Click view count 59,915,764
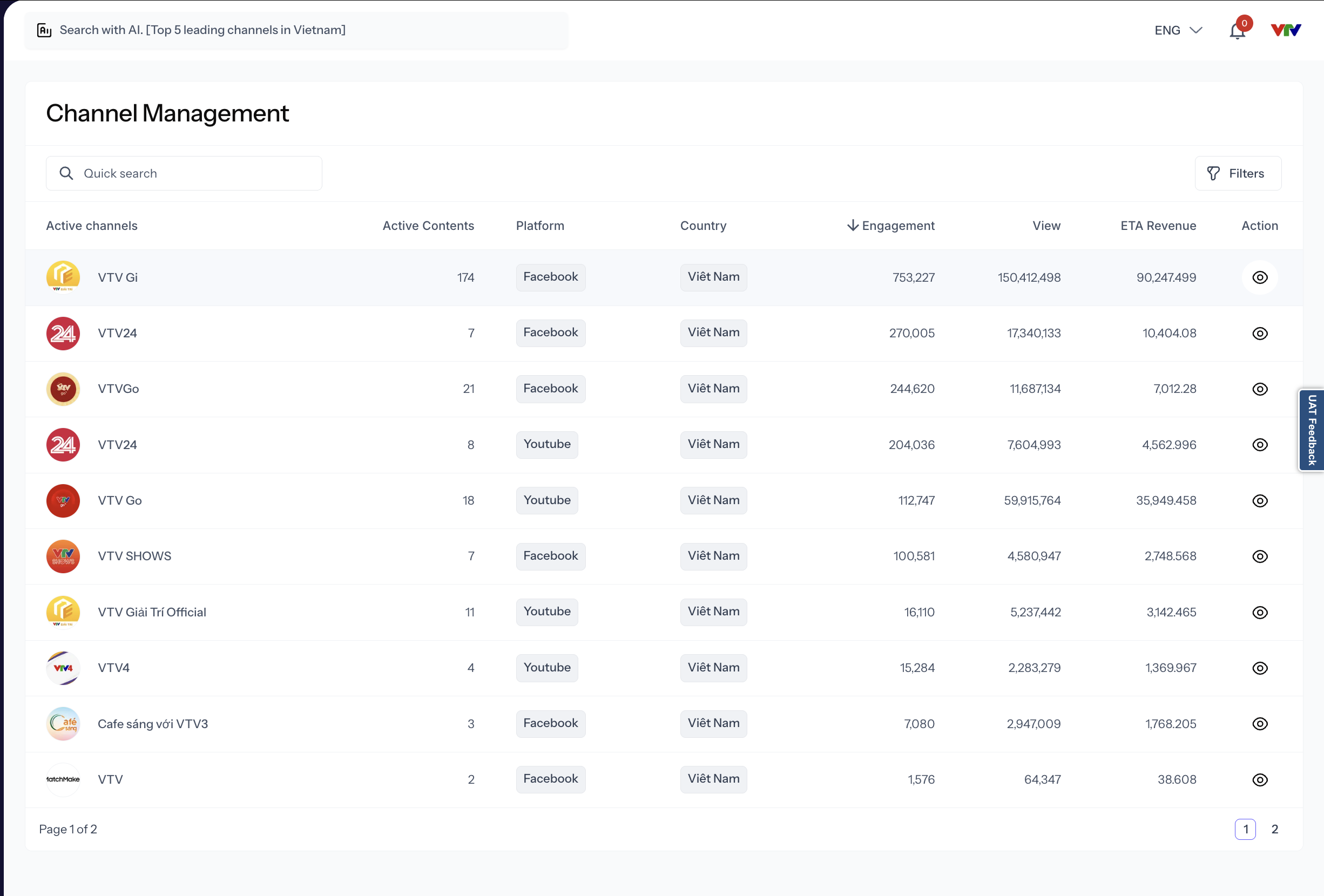Screen dimensions: 1324x896 point(1032,500)
